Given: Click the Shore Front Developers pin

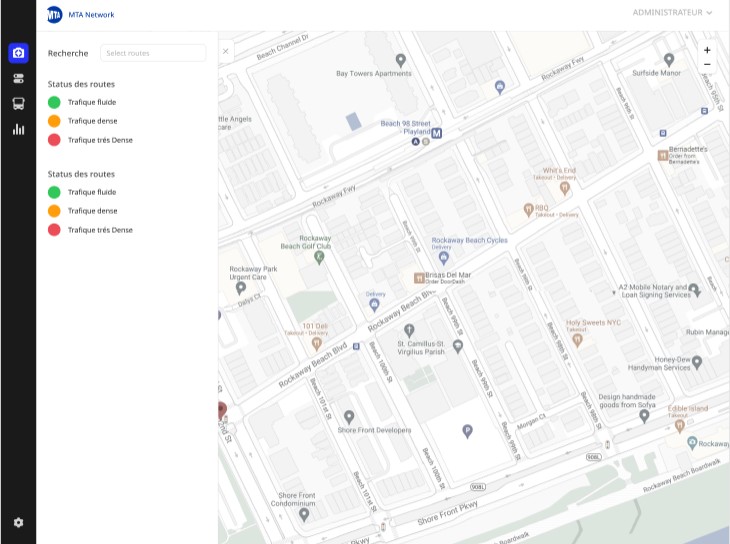Looking at the screenshot, I should 349,417.
